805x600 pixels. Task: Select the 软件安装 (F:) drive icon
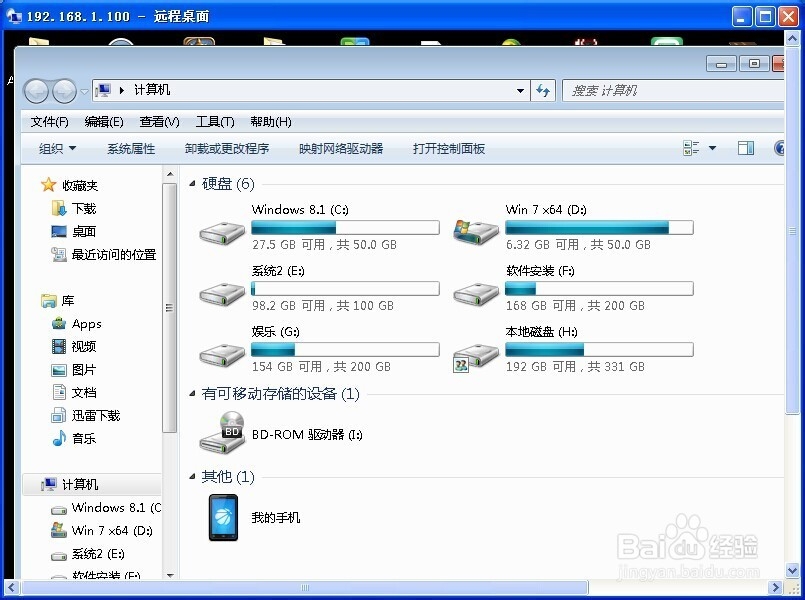point(476,294)
